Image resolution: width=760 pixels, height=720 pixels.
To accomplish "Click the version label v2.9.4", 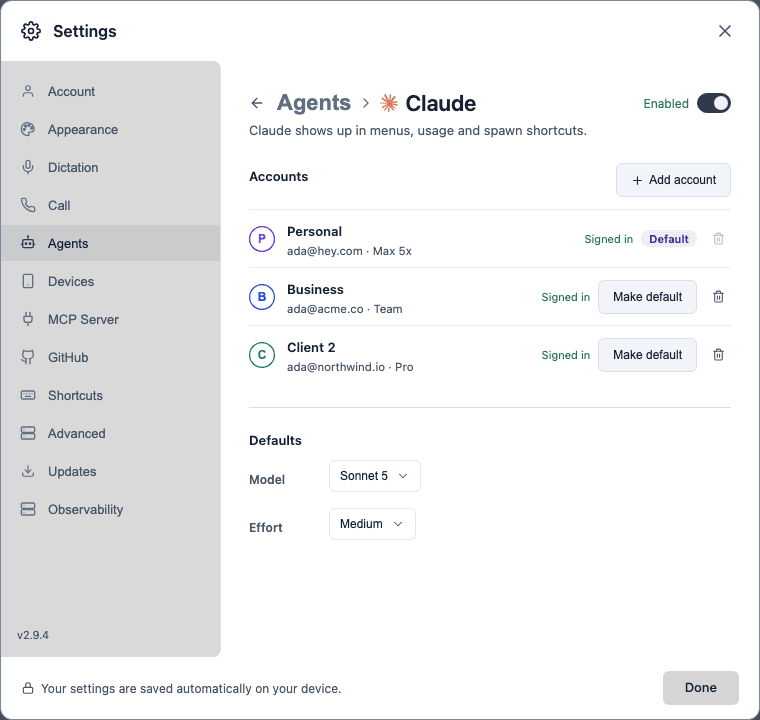I will click(x=32, y=635).
